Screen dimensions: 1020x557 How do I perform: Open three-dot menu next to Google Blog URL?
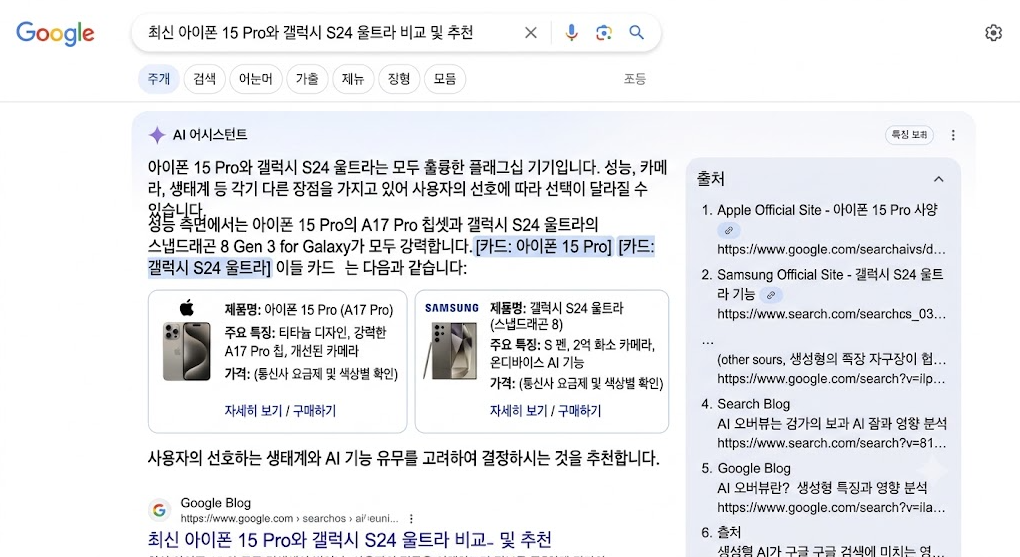pos(410,519)
